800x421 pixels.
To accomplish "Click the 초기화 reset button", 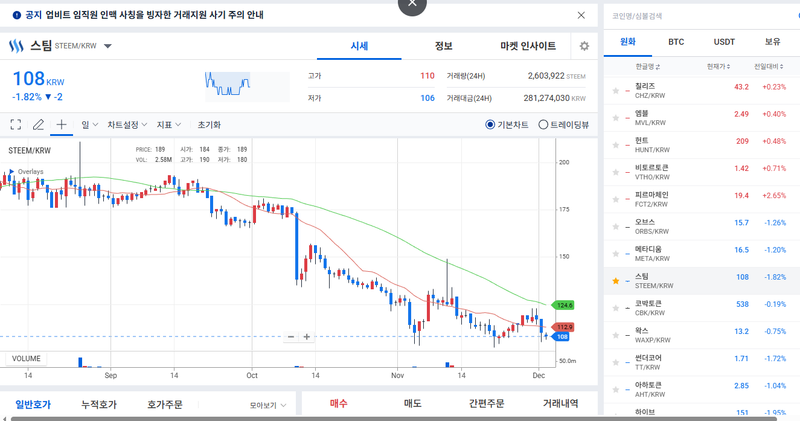I will (x=209, y=125).
